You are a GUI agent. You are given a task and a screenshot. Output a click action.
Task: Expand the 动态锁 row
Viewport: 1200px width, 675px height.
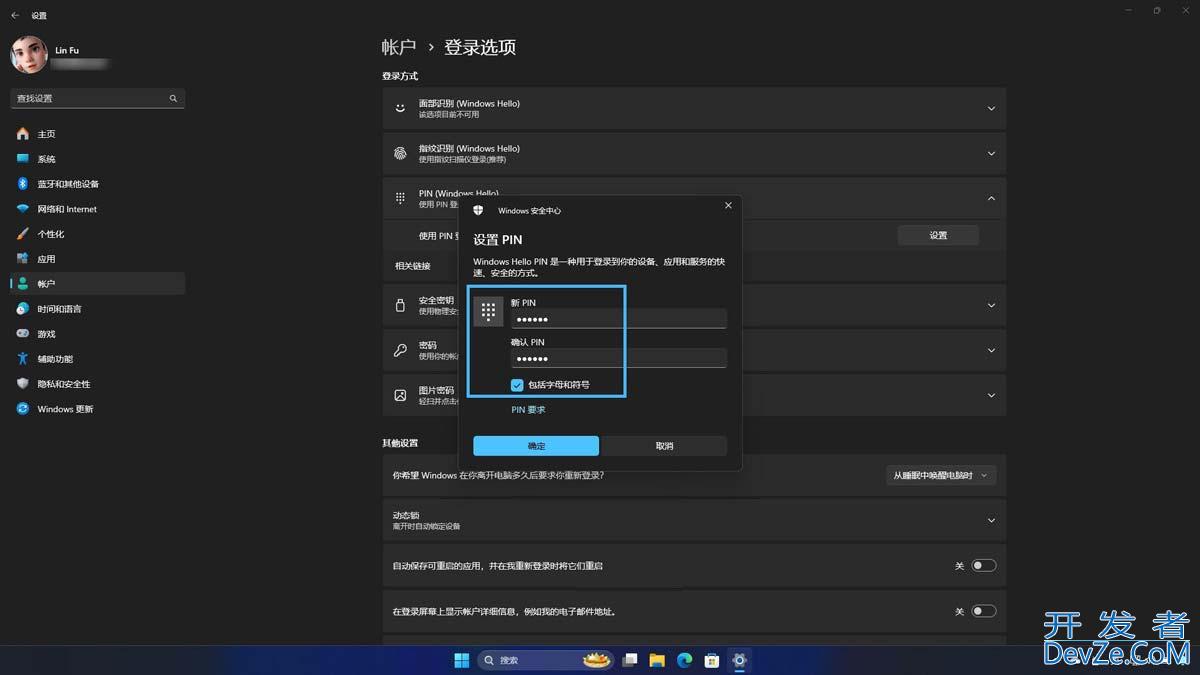(x=694, y=520)
